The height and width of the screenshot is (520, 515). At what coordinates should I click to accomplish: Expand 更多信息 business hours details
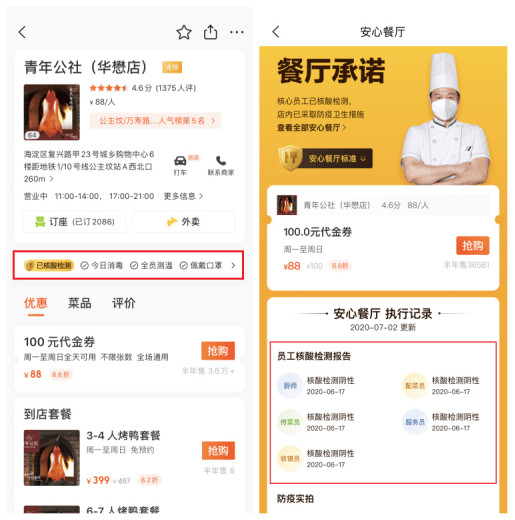(183, 196)
